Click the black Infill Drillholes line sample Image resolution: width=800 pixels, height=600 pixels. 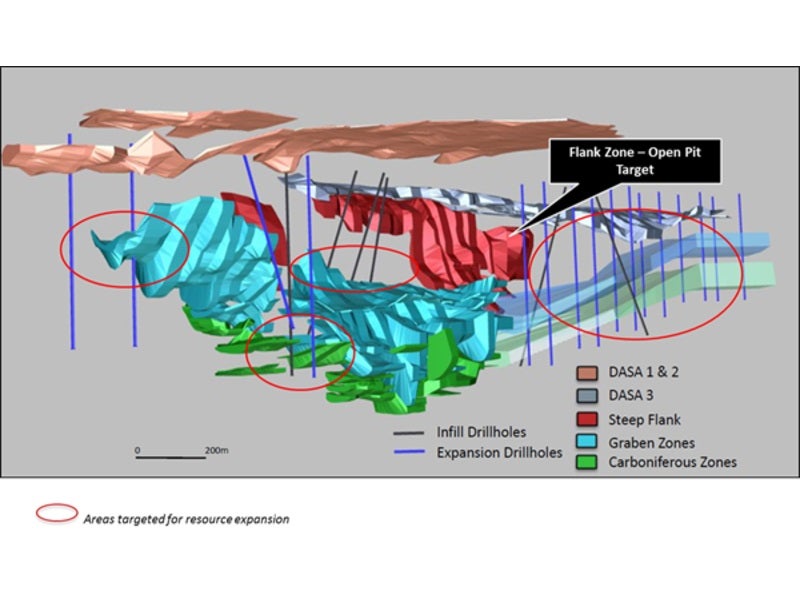pyautogui.click(x=409, y=433)
